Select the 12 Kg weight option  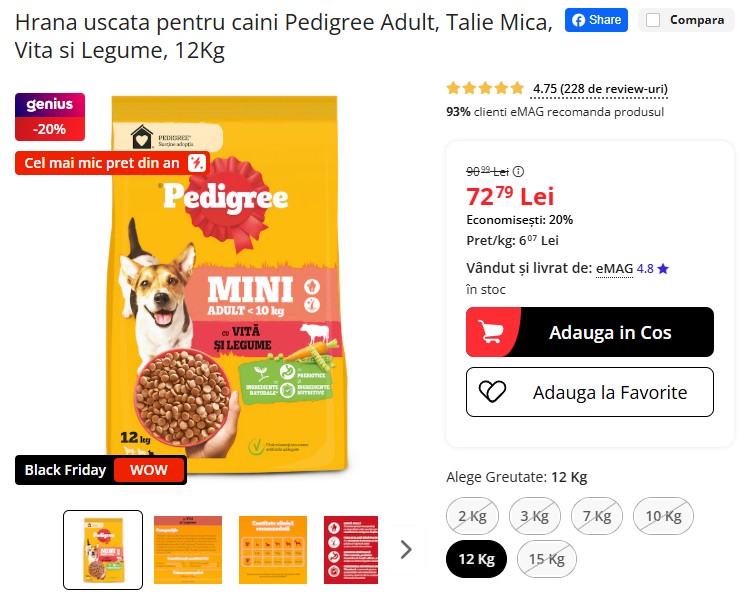[476, 559]
